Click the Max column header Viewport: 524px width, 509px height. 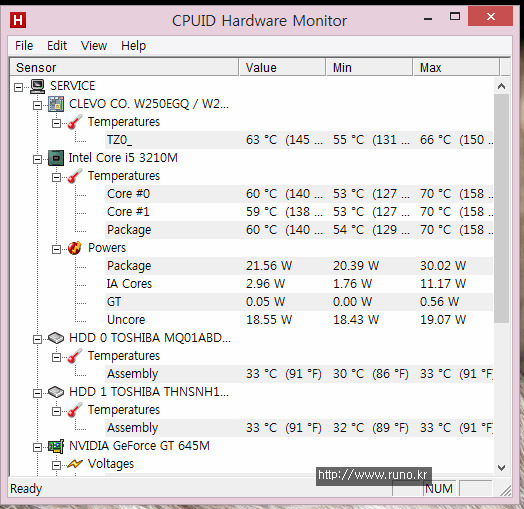point(456,68)
